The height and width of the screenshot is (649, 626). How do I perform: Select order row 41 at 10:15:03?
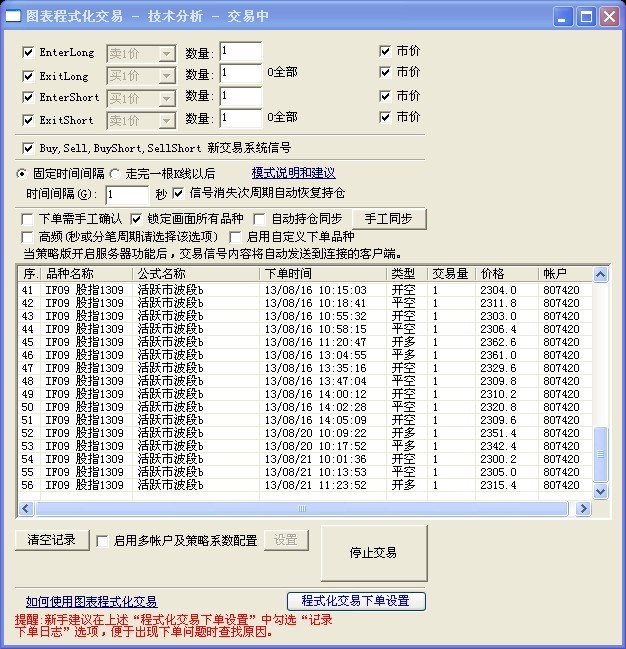[306, 290]
